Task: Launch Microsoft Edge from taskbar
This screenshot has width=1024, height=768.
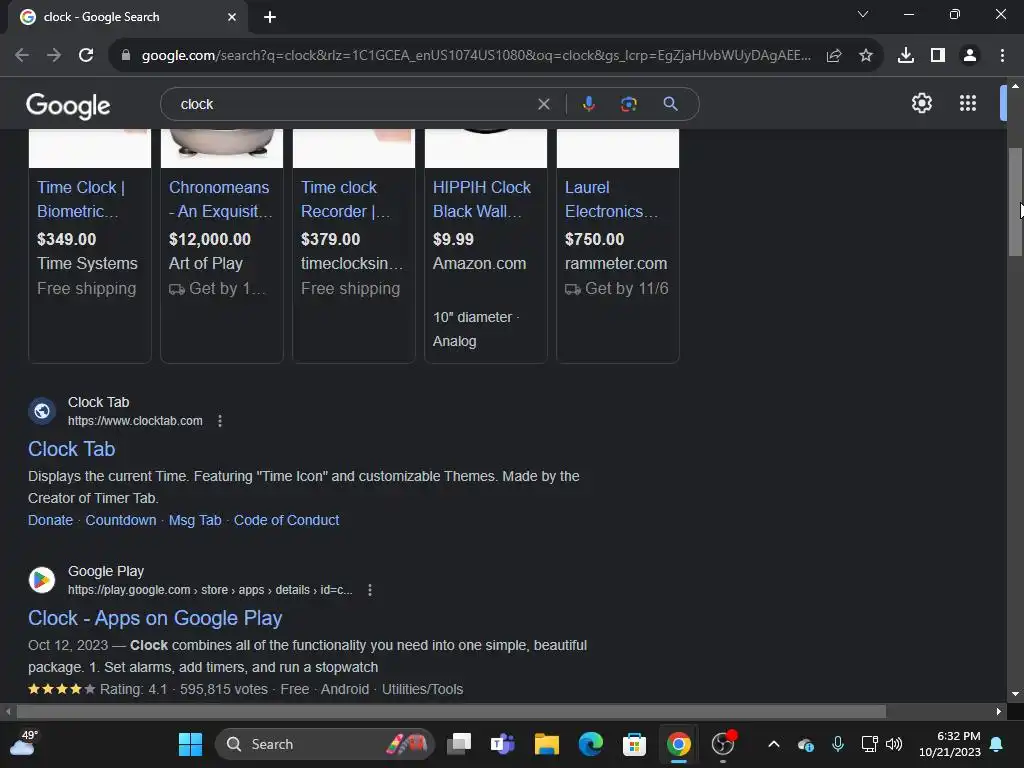Action: click(x=590, y=744)
